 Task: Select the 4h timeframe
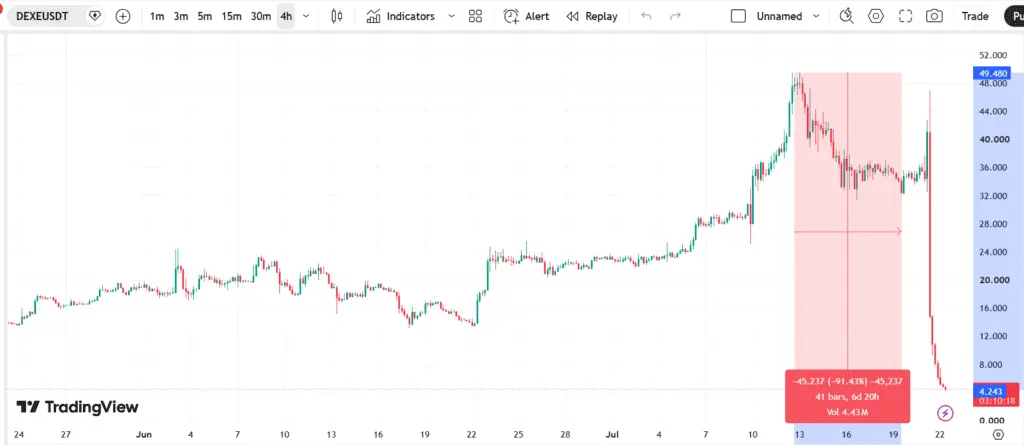tap(286, 16)
